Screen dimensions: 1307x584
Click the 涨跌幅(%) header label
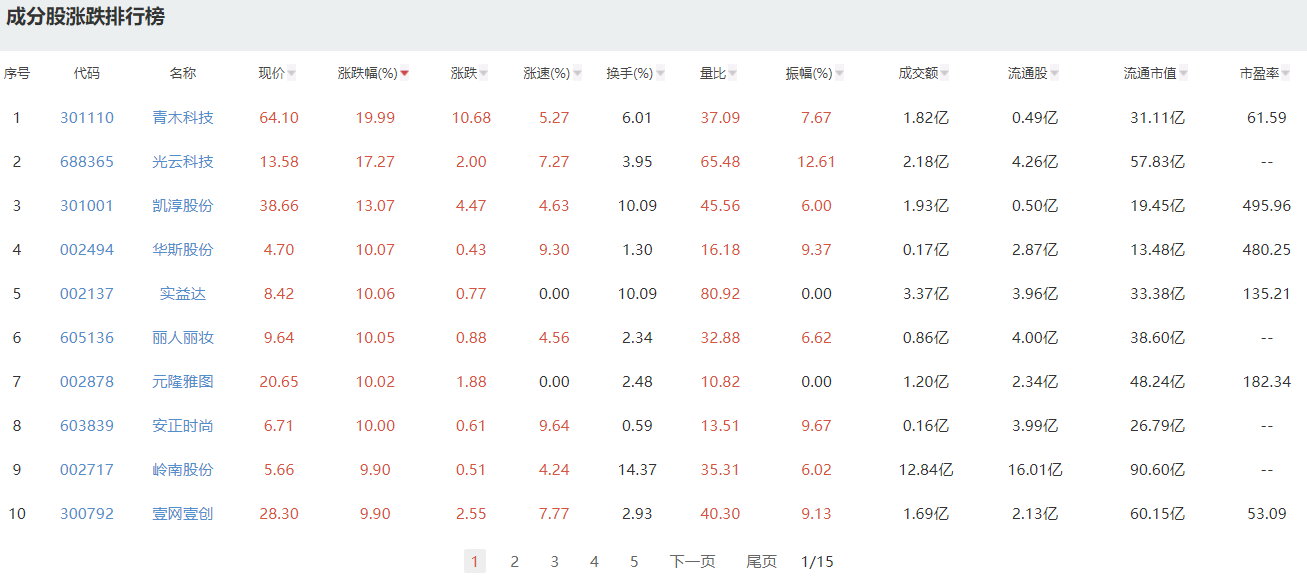(x=368, y=73)
